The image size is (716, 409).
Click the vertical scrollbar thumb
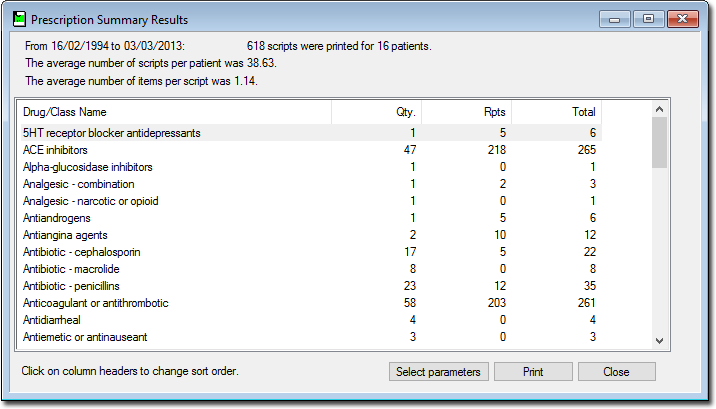(659, 142)
